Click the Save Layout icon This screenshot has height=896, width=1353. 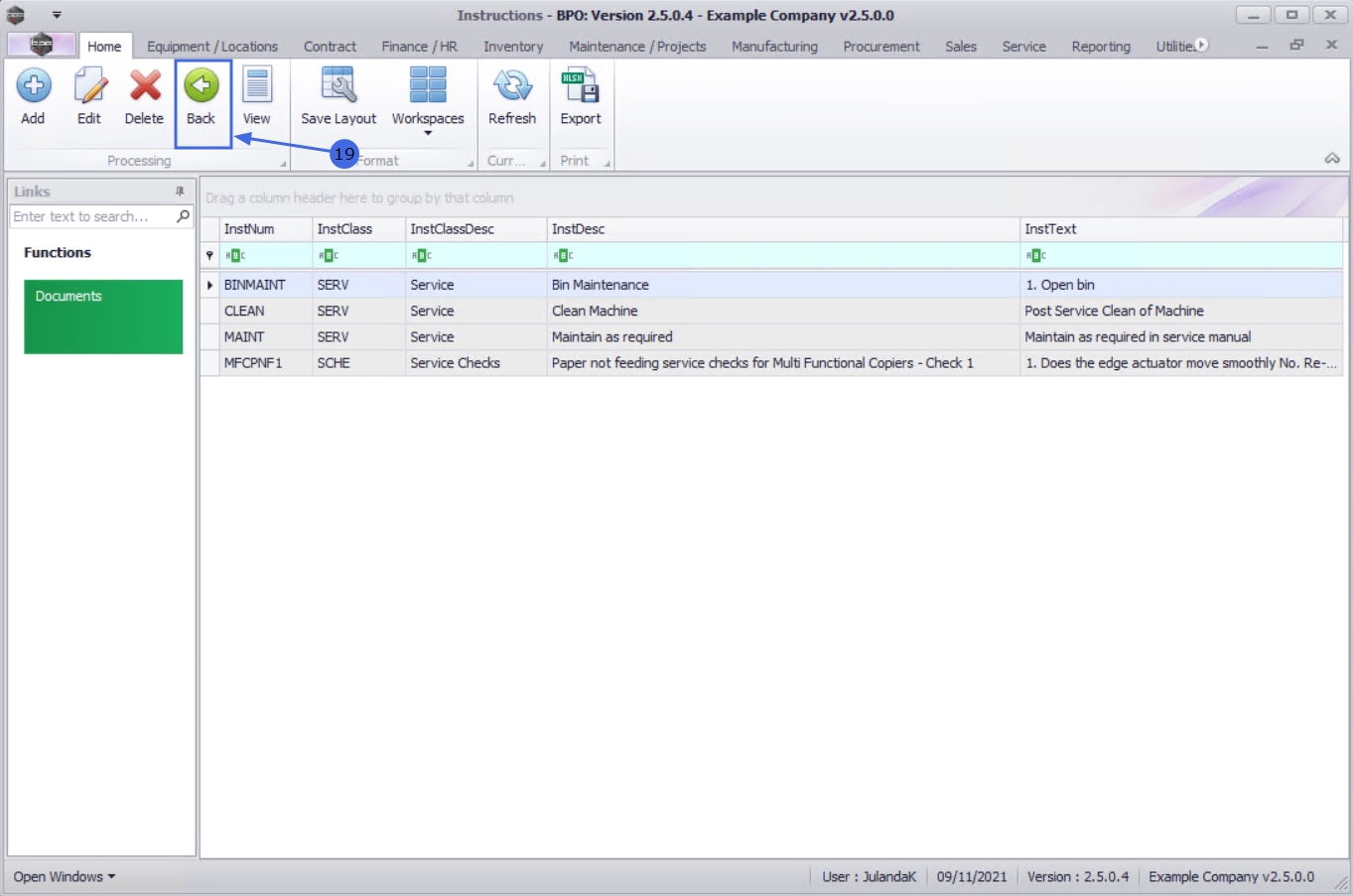[x=338, y=85]
